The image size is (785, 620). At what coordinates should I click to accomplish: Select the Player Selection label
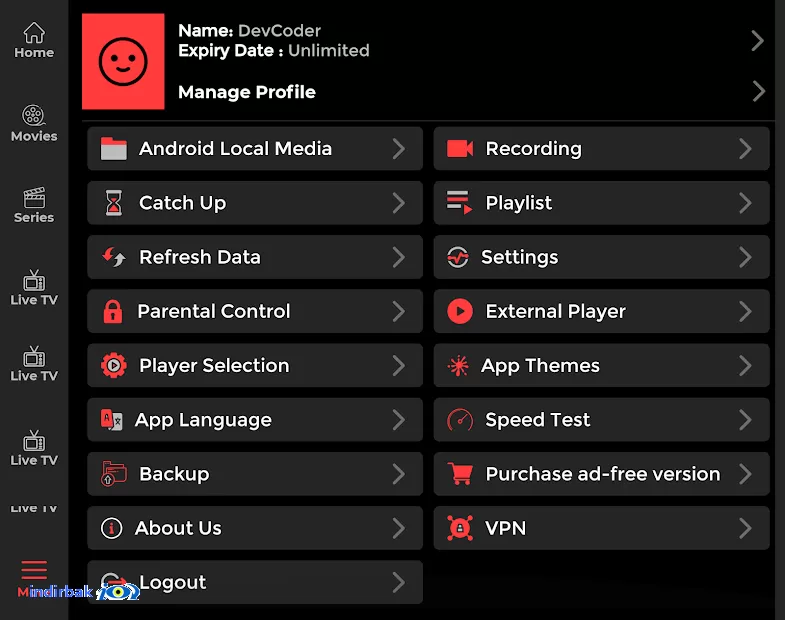214,366
